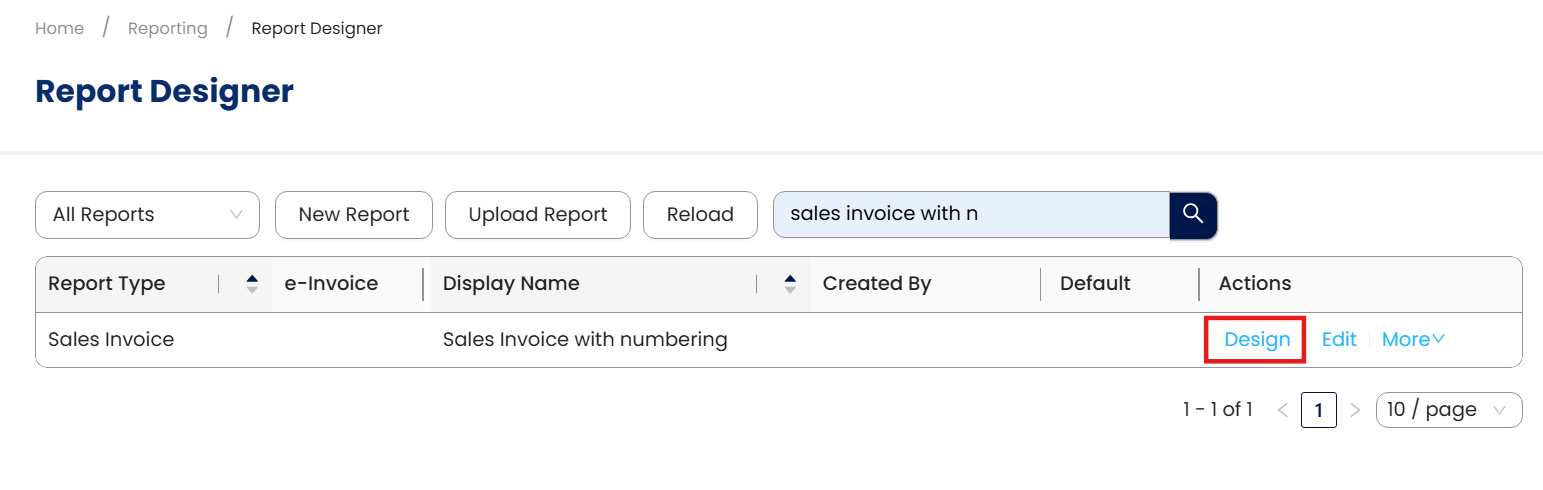1543x490 pixels.
Task: Select the Sales Invoice with numbering row
Action: (x=585, y=340)
